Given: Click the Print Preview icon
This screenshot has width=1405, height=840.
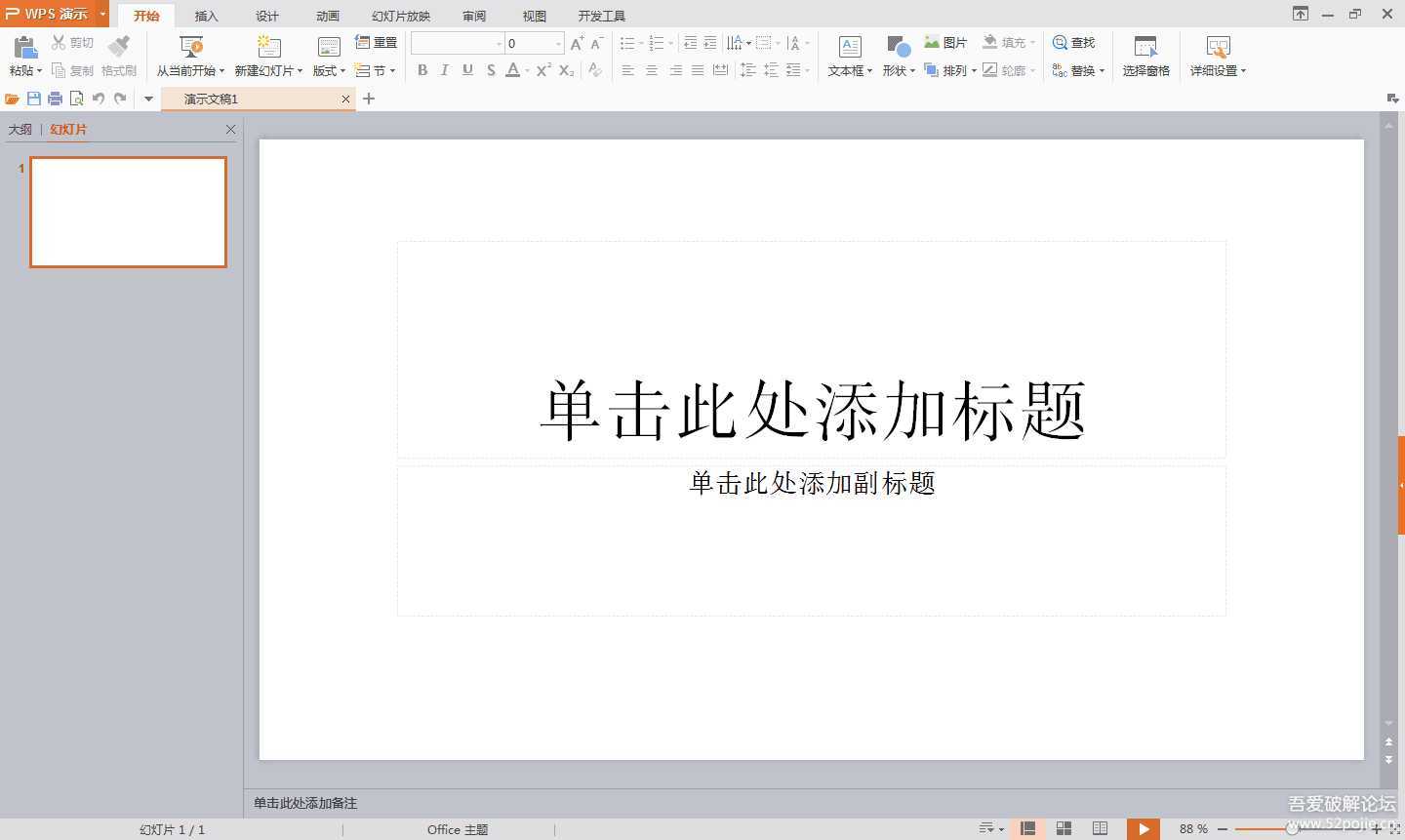Looking at the screenshot, I should tap(77, 99).
